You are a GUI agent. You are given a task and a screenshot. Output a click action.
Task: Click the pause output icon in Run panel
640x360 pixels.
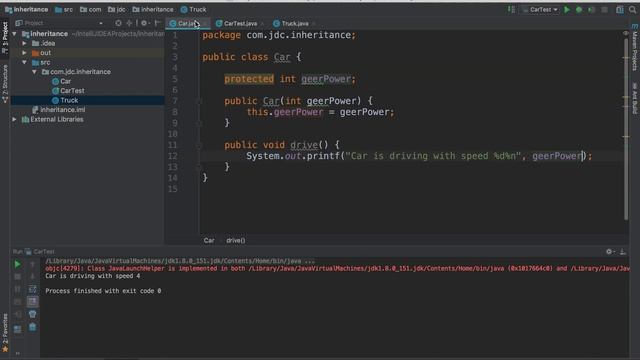point(18,289)
